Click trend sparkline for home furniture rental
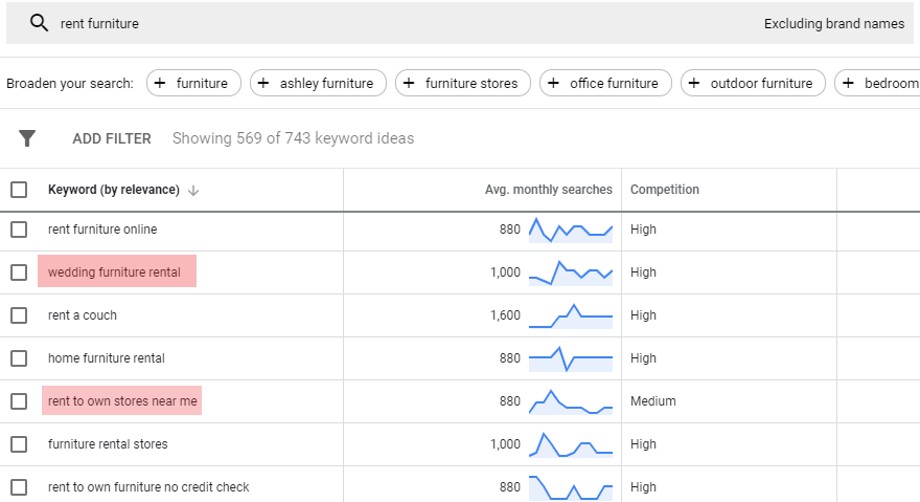 [570, 358]
